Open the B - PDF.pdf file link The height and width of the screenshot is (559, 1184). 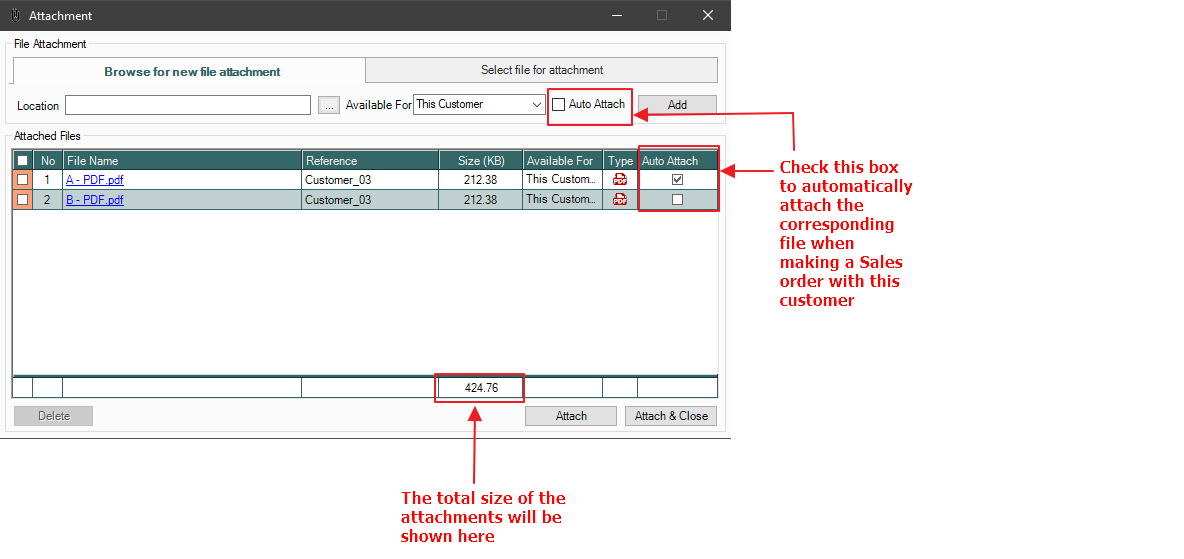click(95, 200)
